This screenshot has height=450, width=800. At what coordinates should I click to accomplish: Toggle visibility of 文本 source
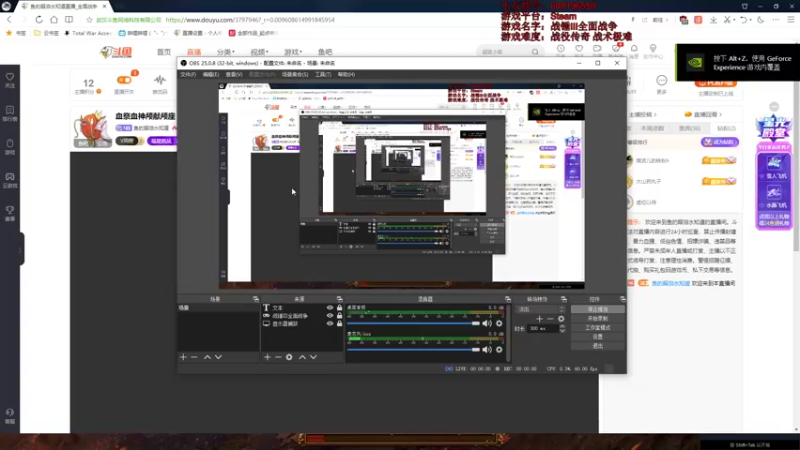[330, 308]
